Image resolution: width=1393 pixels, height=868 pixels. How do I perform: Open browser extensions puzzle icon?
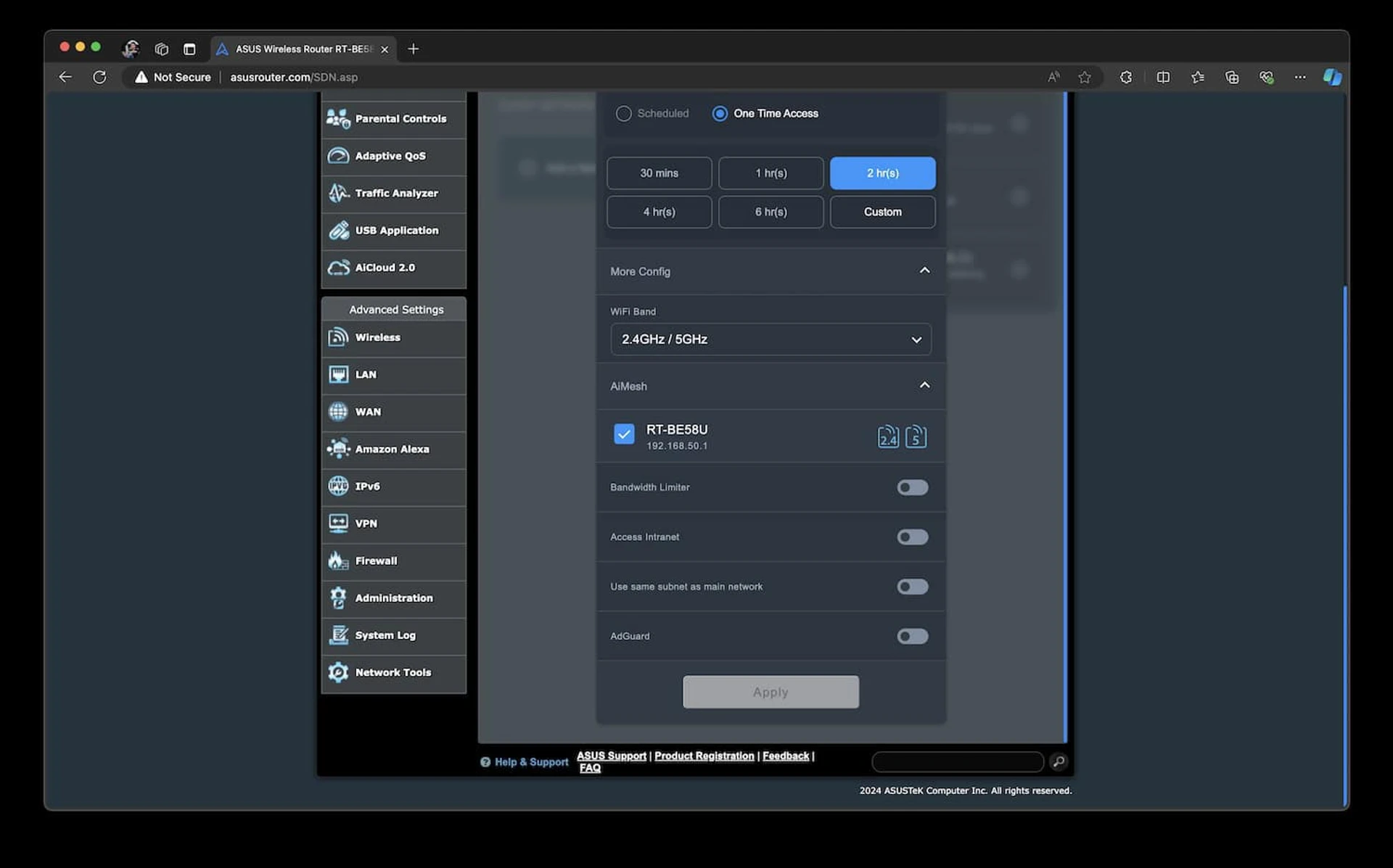tap(1126, 77)
